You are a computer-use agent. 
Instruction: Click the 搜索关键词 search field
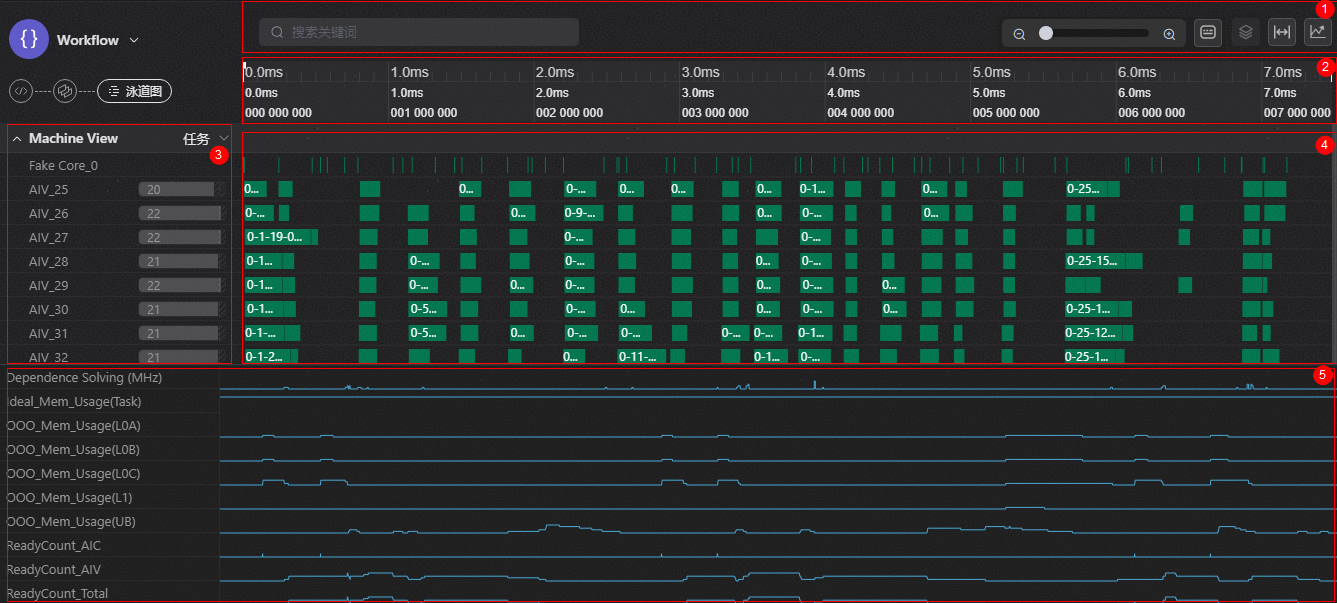420,32
